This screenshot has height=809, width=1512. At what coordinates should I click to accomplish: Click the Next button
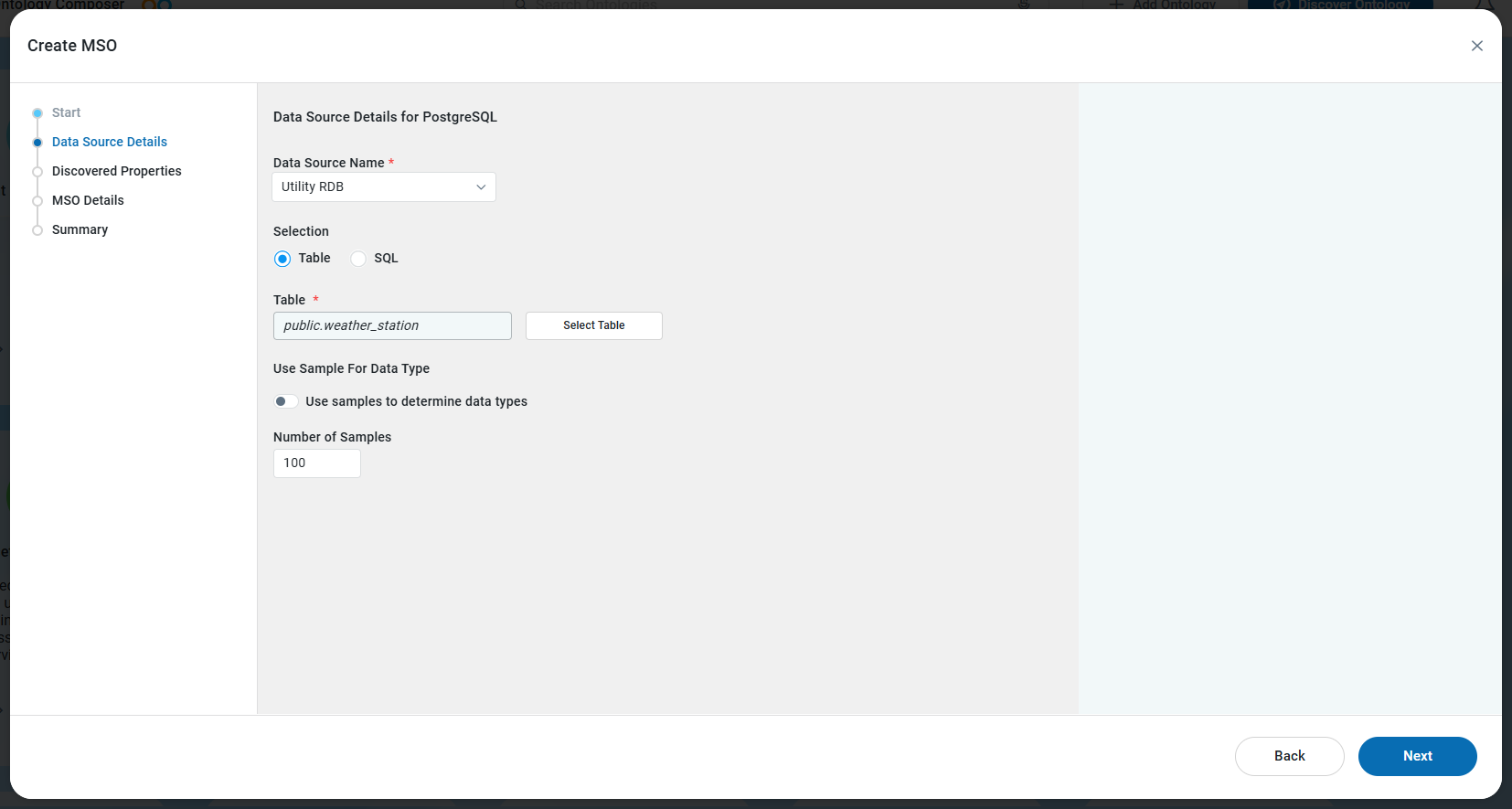[x=1417, y=756]
